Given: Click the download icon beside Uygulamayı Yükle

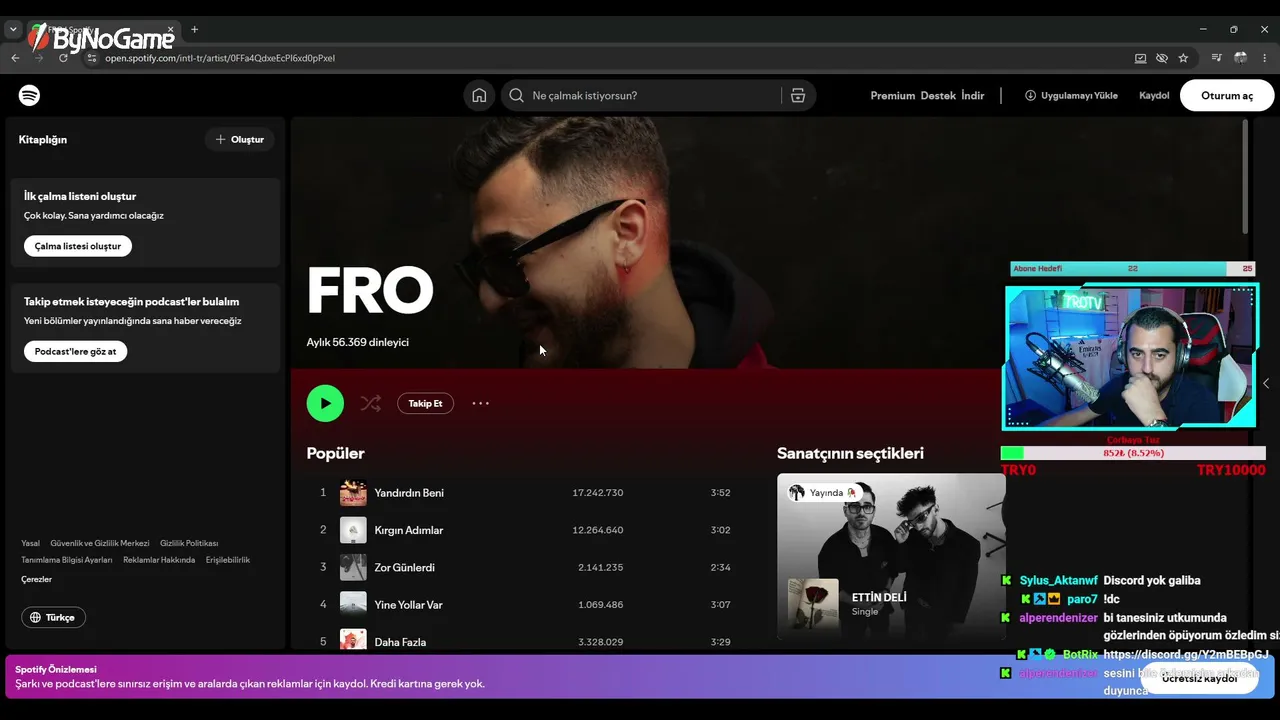Looking at the screenshot, I should click(1030, 95).
